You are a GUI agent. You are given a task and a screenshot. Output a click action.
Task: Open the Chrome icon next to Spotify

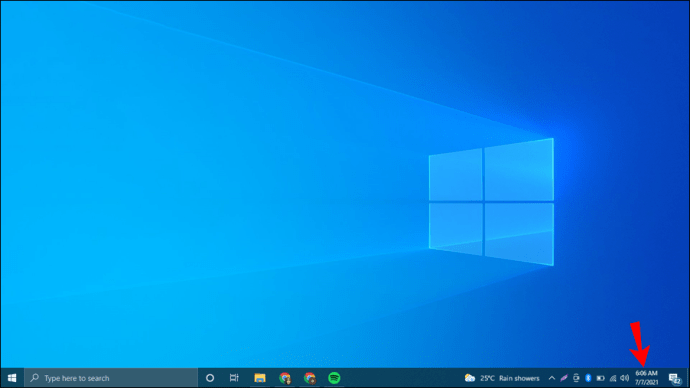(310, 378)
